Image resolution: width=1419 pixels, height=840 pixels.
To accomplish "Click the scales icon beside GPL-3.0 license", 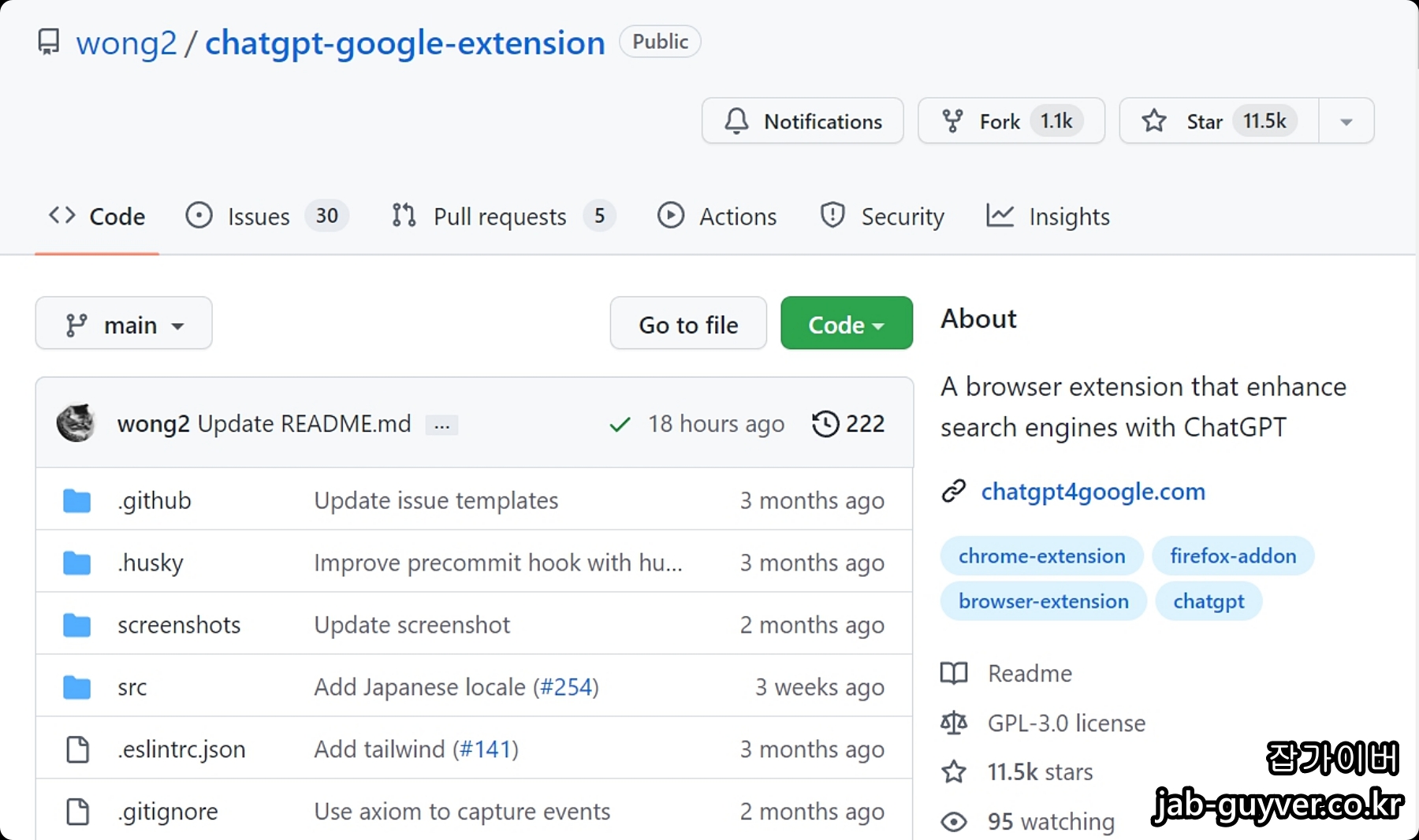I will pos(954,723).
